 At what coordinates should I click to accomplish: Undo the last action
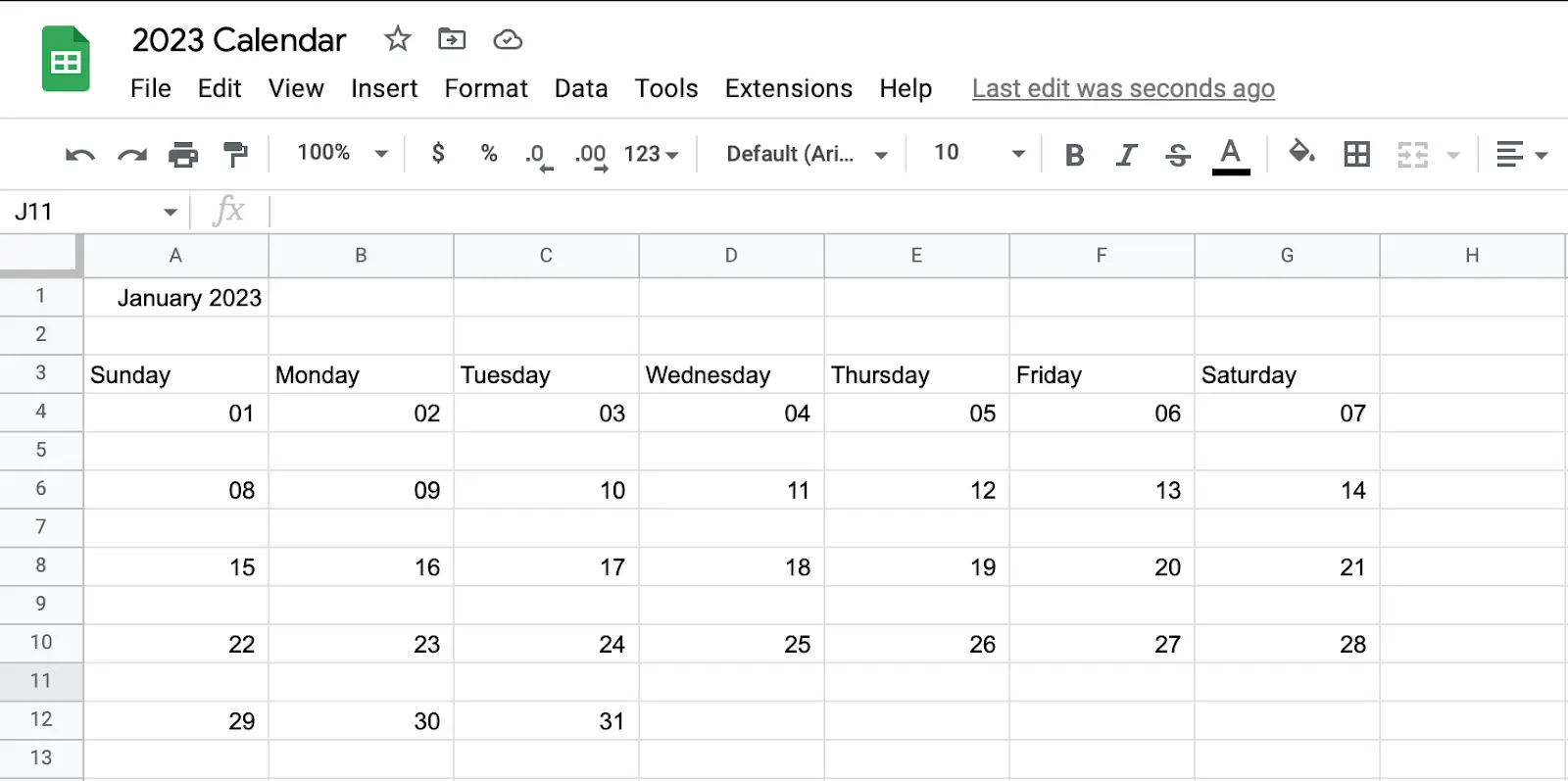[78, 154]
